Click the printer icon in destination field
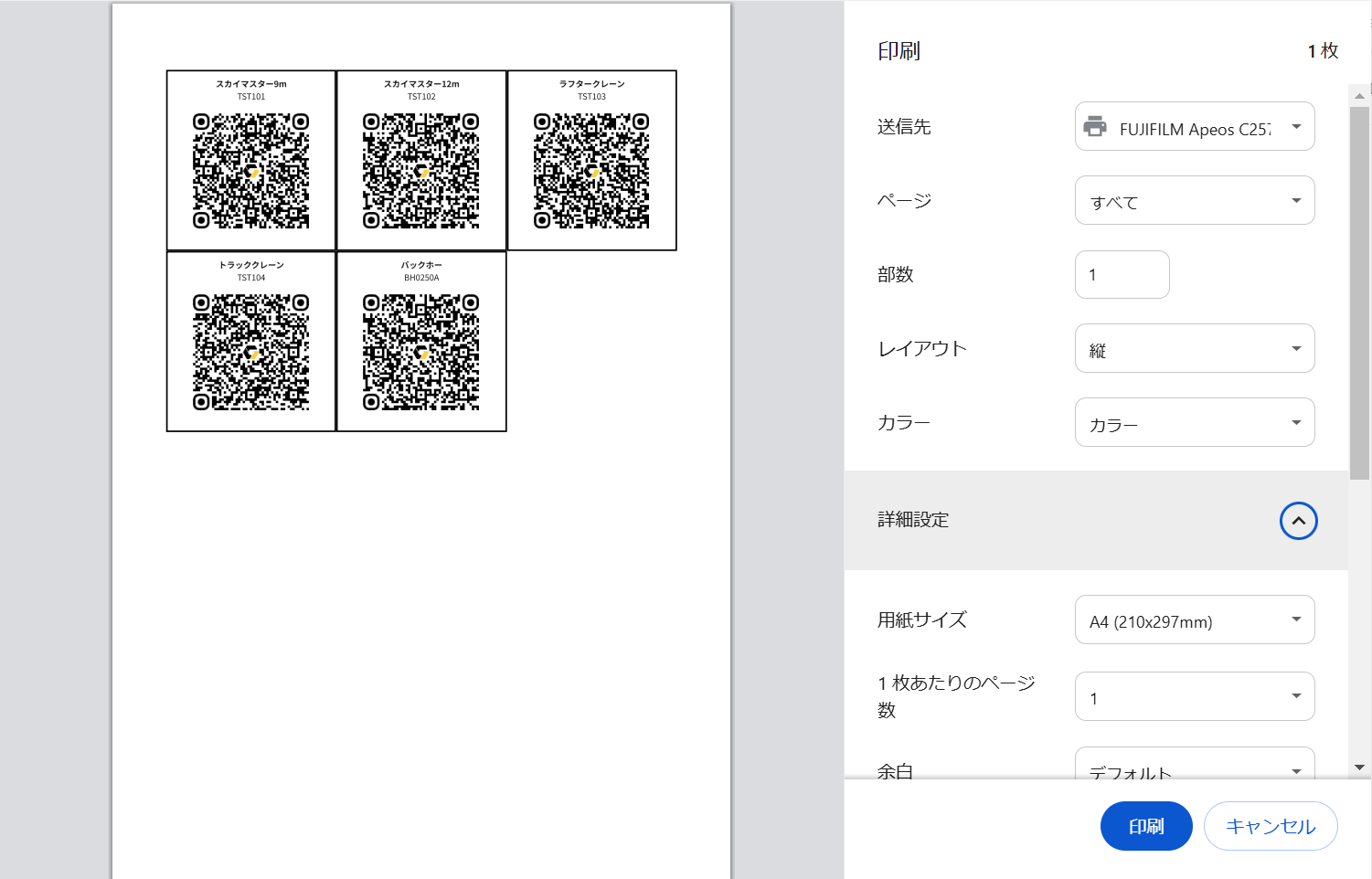 pyautogui.click(x=1095, y=127)
